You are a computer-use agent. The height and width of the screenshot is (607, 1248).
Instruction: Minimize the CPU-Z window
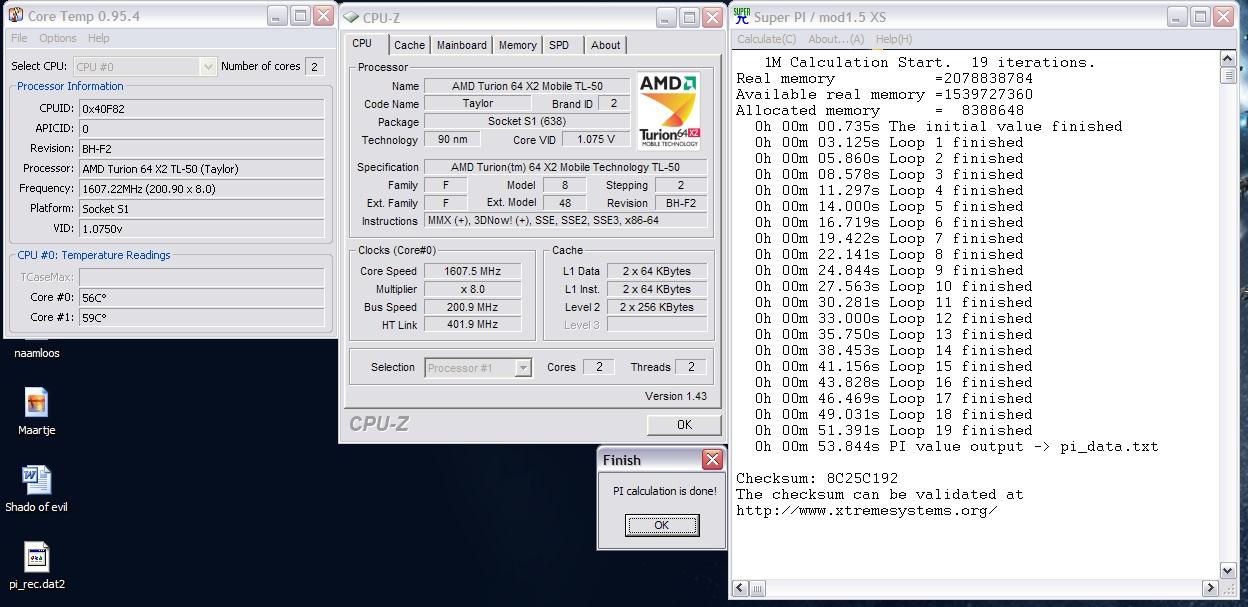click(665, 18)
